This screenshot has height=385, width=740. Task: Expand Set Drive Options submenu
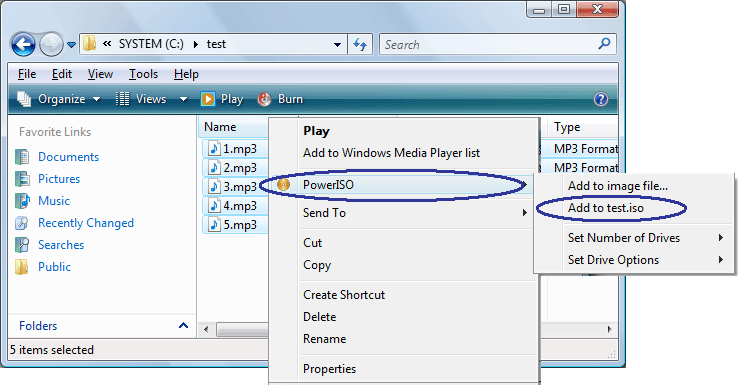[634, 260]
